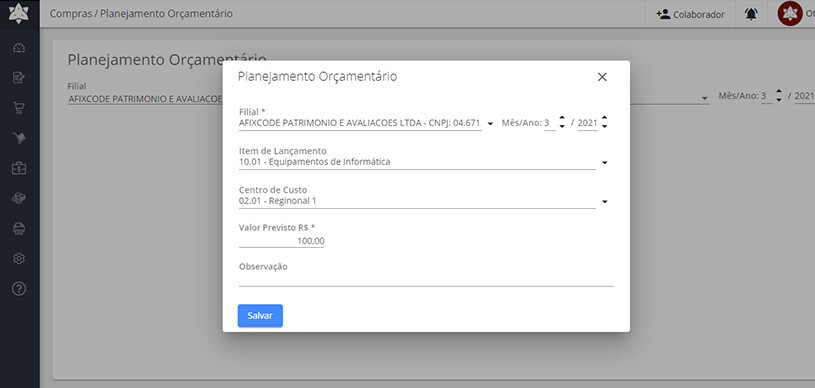Click the background page year field 2021
815x388 pixels.
[x=805, y=96]
